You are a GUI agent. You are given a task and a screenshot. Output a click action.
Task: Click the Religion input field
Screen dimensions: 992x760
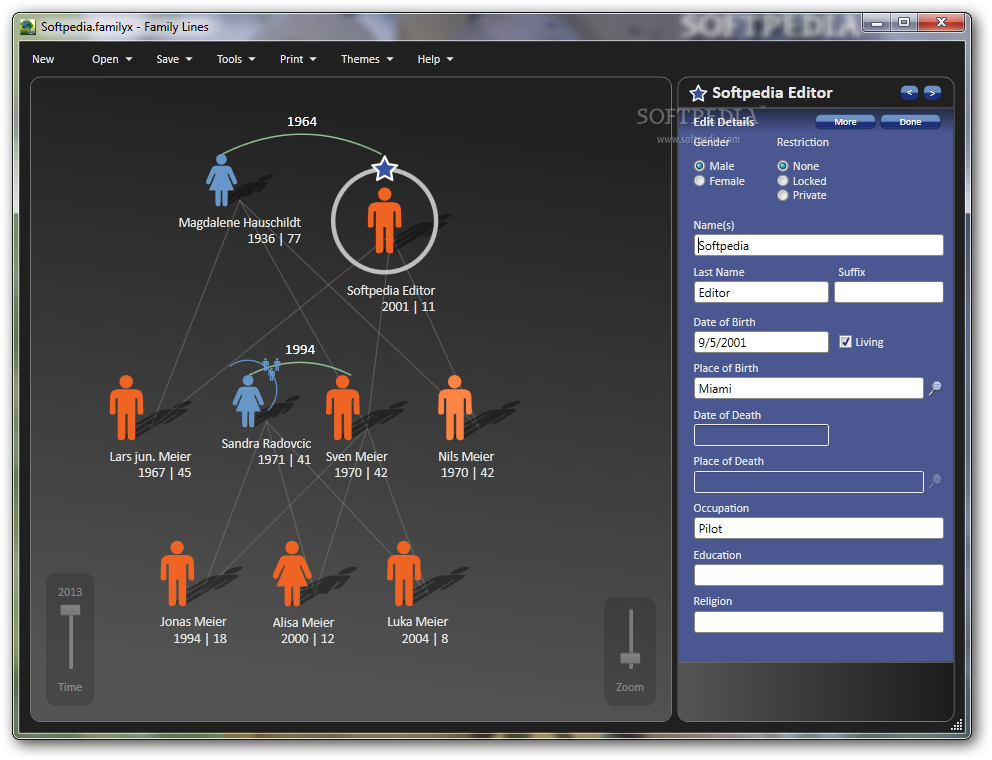(x=819, y=622)
